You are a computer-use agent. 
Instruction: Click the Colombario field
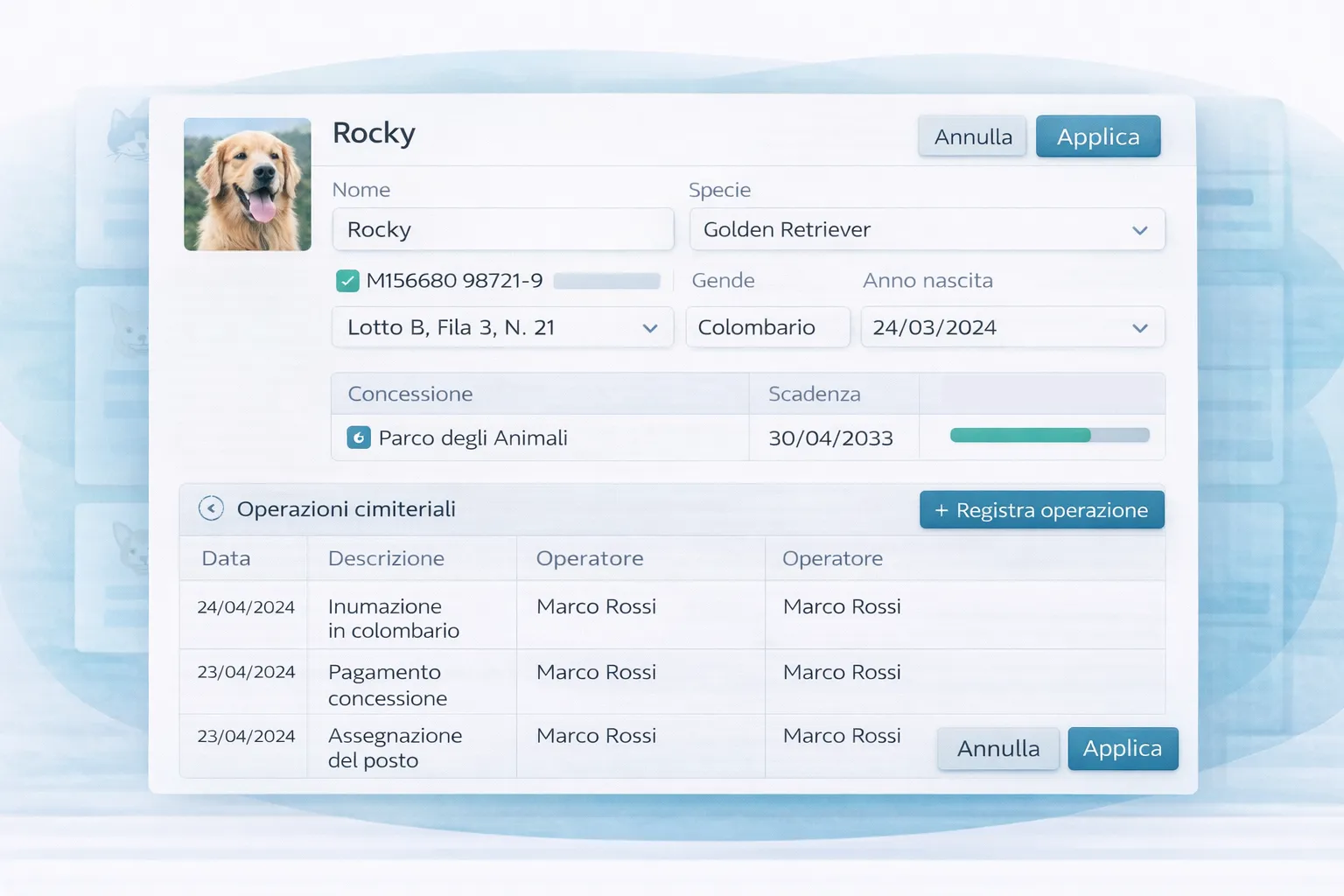coord(767,327)
